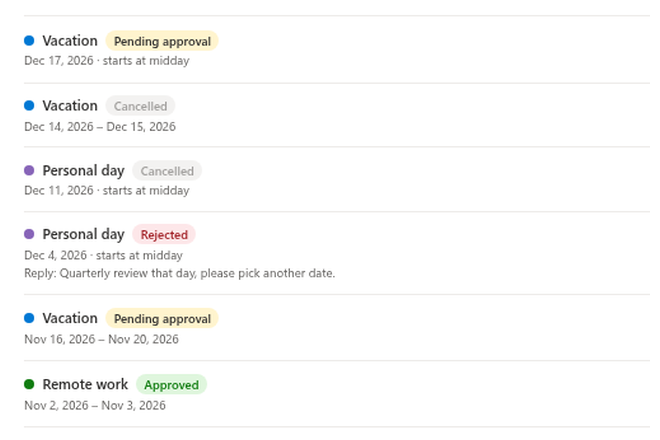Open the cancelled Personal day title
The width and height of the screenshot is (660, 440).
pyautogui.click(x=83, y=171)
